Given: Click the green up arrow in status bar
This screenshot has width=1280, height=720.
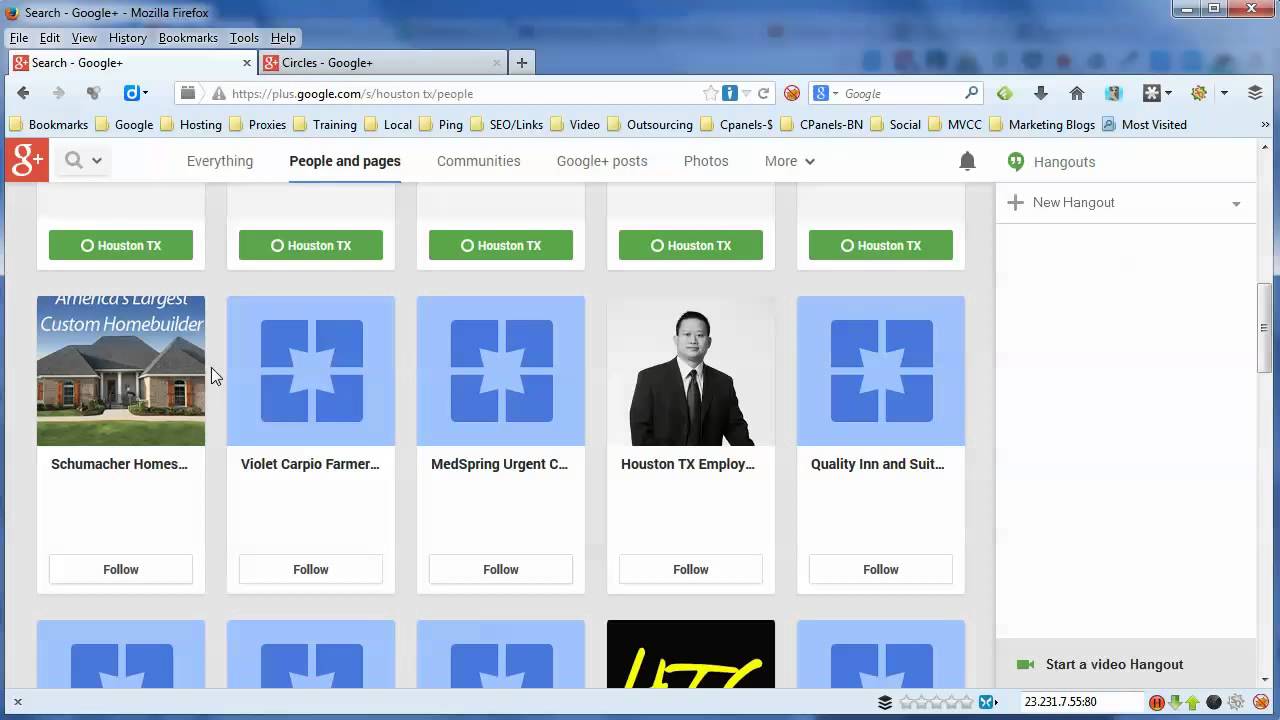Looking at the screenshot, I should click(x=1192, y=702).
